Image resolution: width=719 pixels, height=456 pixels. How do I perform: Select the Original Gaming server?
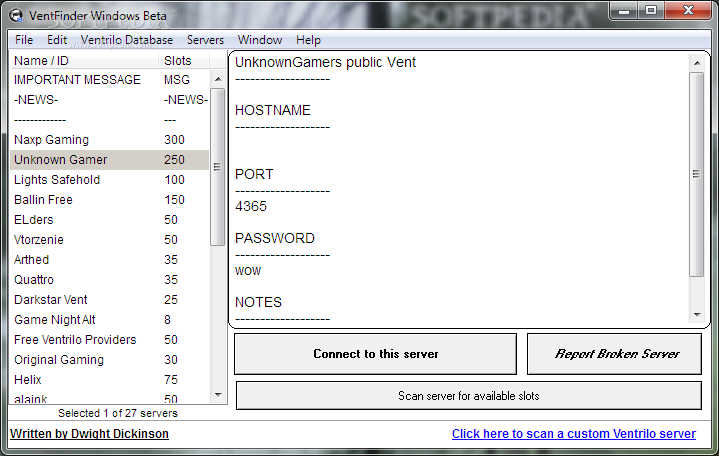(x=109, y=360)
